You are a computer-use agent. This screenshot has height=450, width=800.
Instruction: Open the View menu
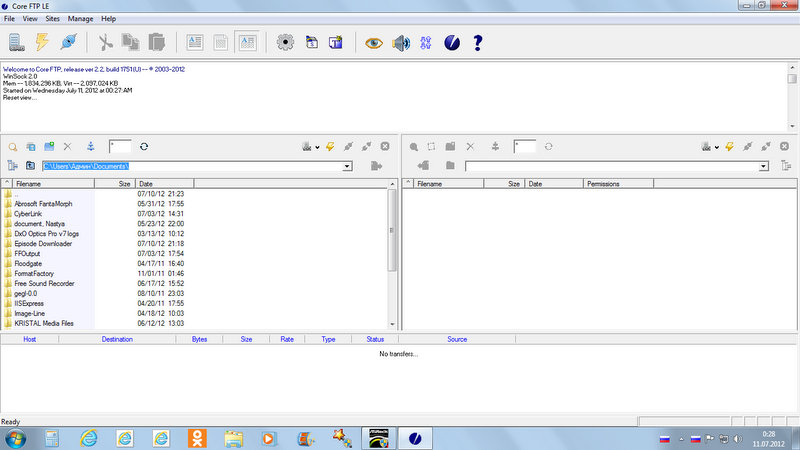coord(30,19)
